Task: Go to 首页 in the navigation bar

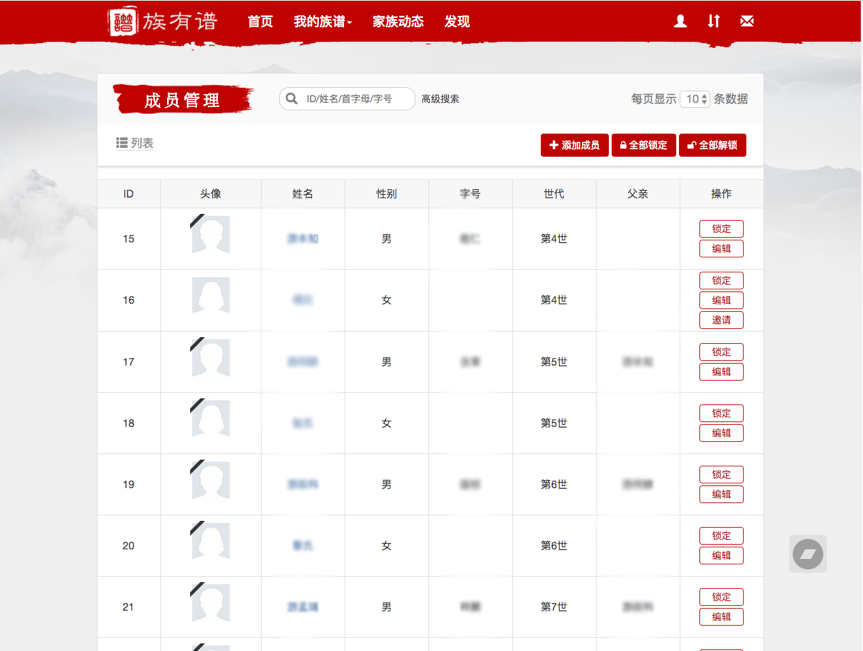Action: click(x=260, y=21)
